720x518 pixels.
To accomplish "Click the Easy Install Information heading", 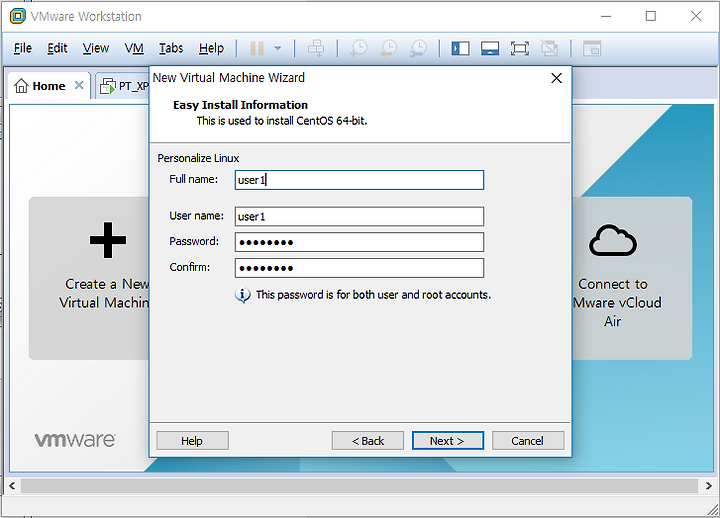I will (x=240, y=105).
